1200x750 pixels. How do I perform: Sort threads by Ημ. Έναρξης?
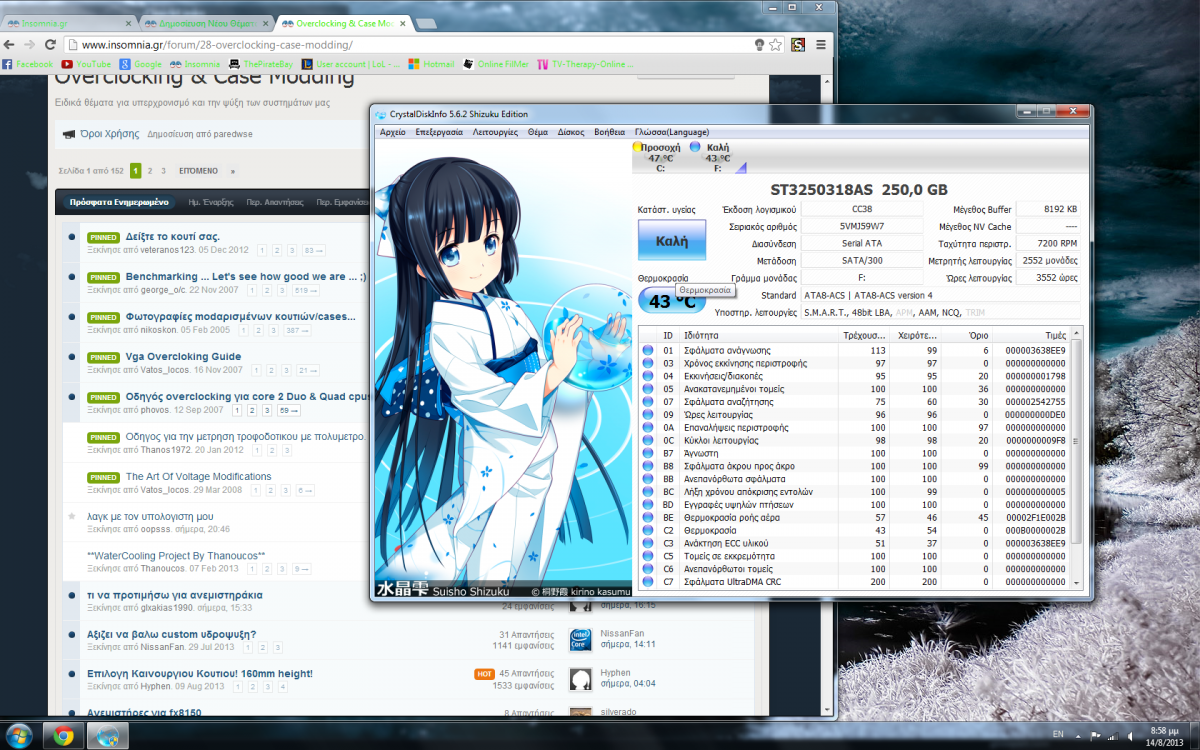click(209, 202)
